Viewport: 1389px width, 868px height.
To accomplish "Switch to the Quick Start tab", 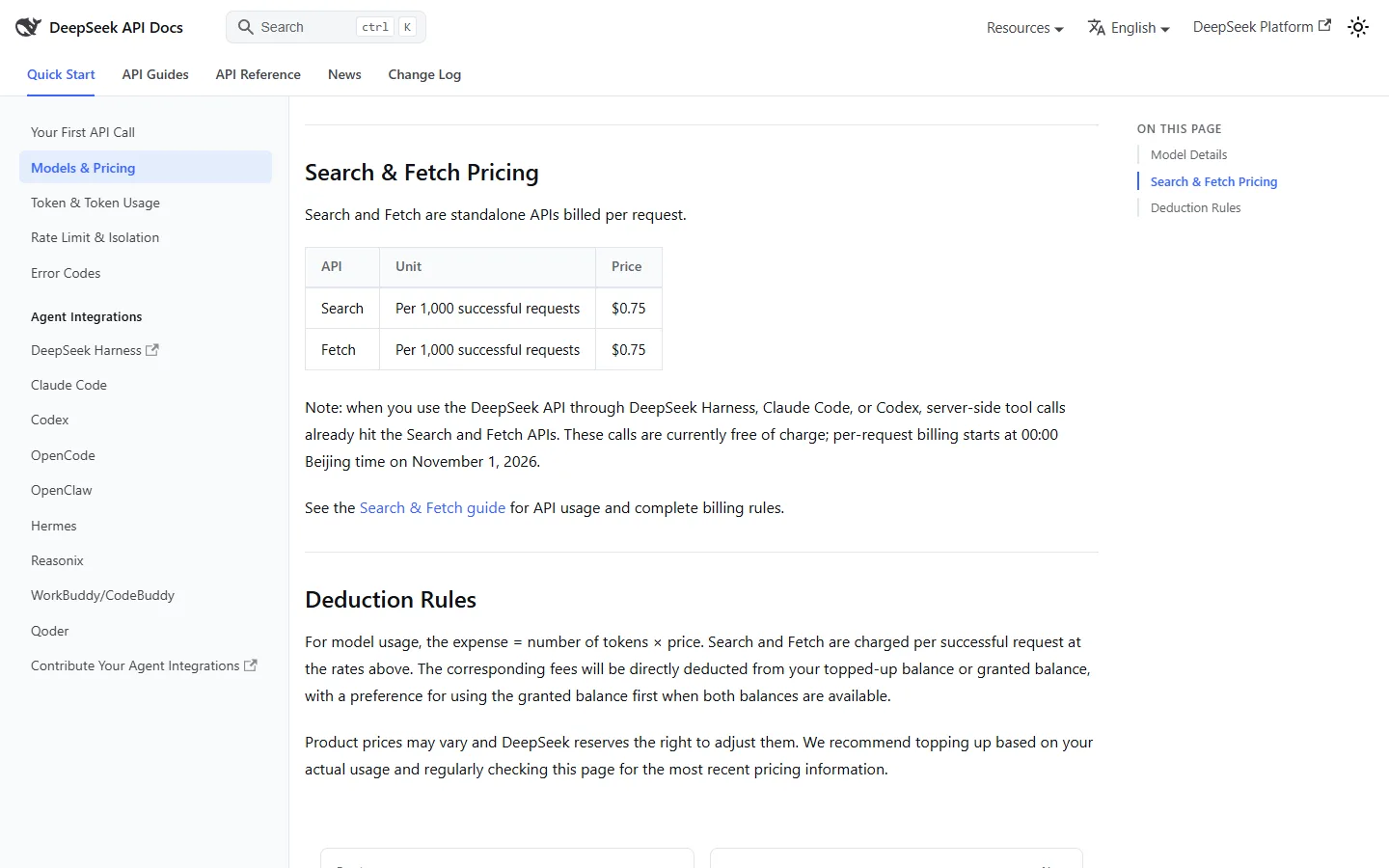I will pyautogui.click(x=61, y=74).
